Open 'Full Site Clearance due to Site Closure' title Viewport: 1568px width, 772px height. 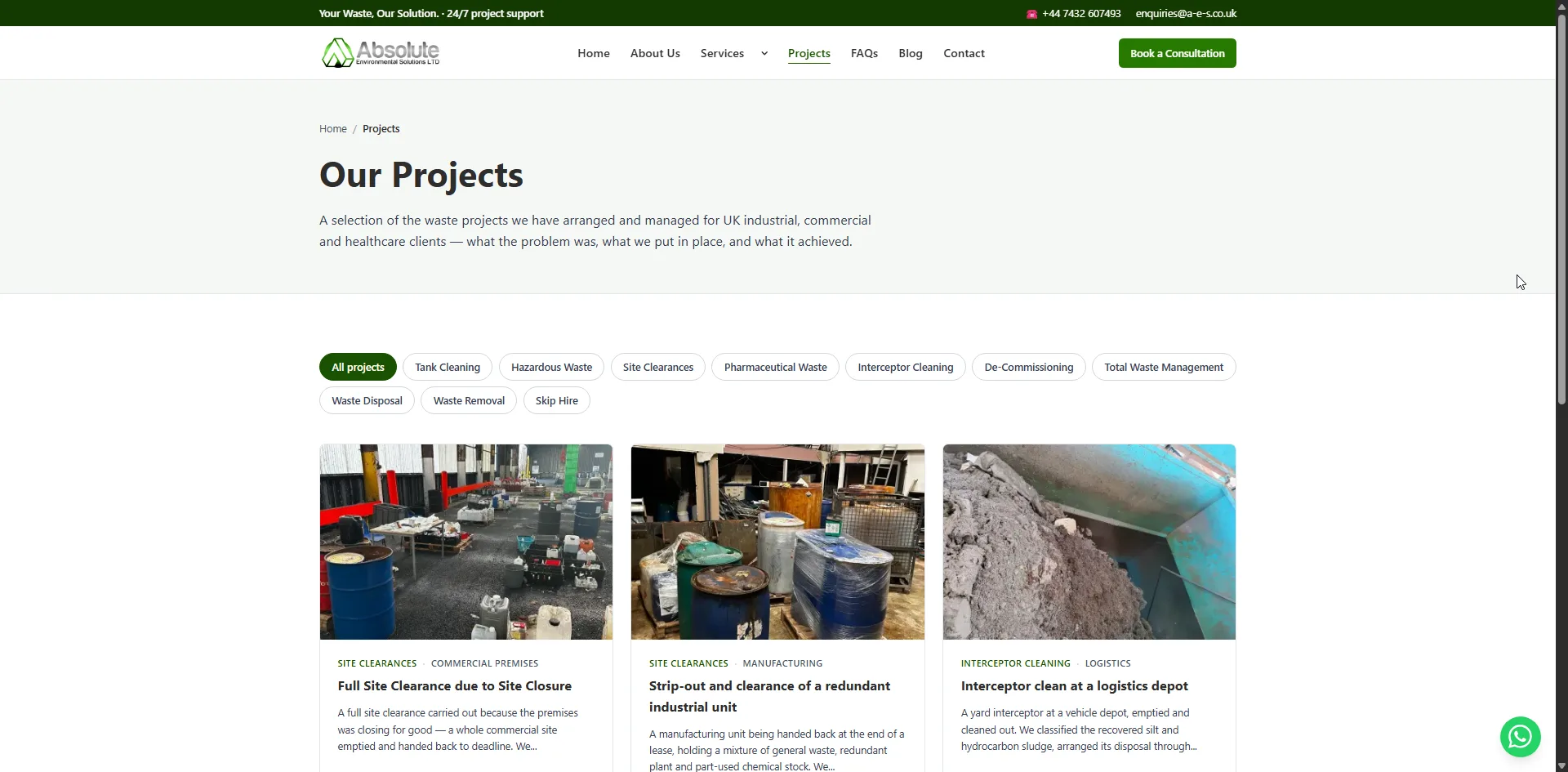(455, 686)
